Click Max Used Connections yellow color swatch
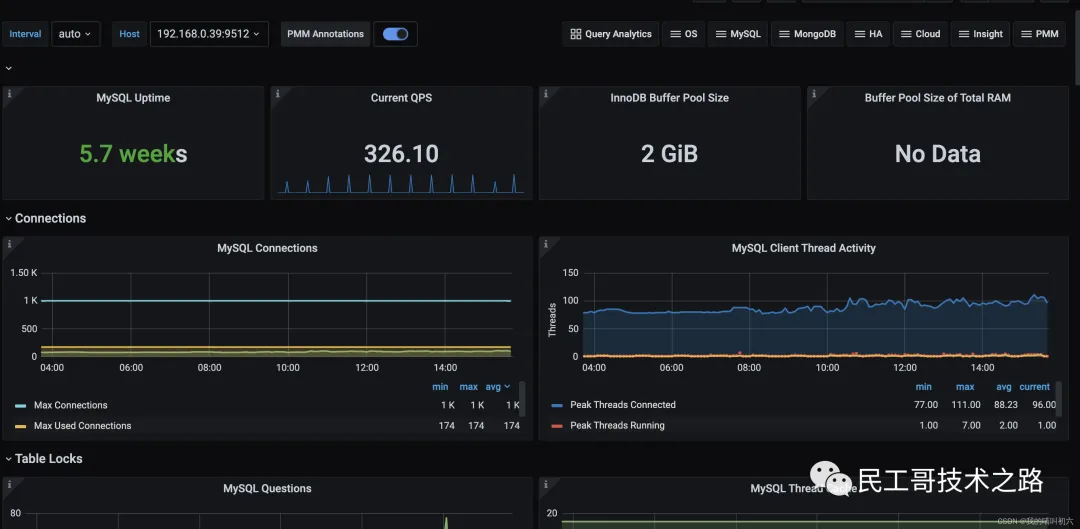1080x529 pixels. point(21,426)
